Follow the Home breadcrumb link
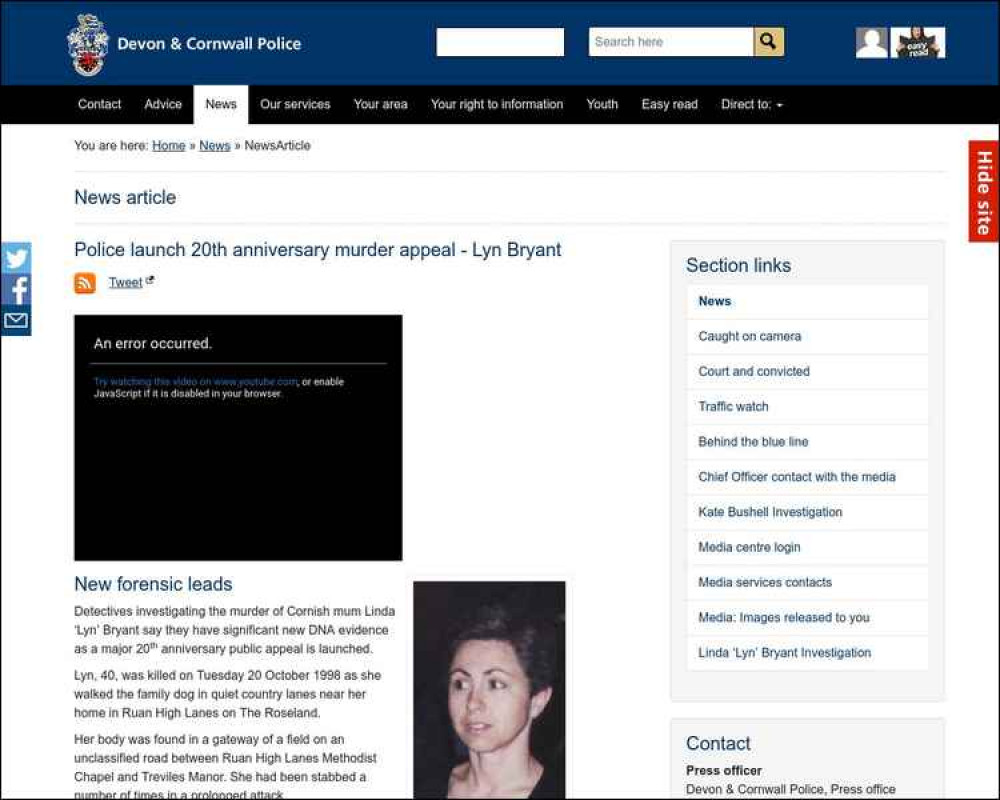 [x=168, y=145]
